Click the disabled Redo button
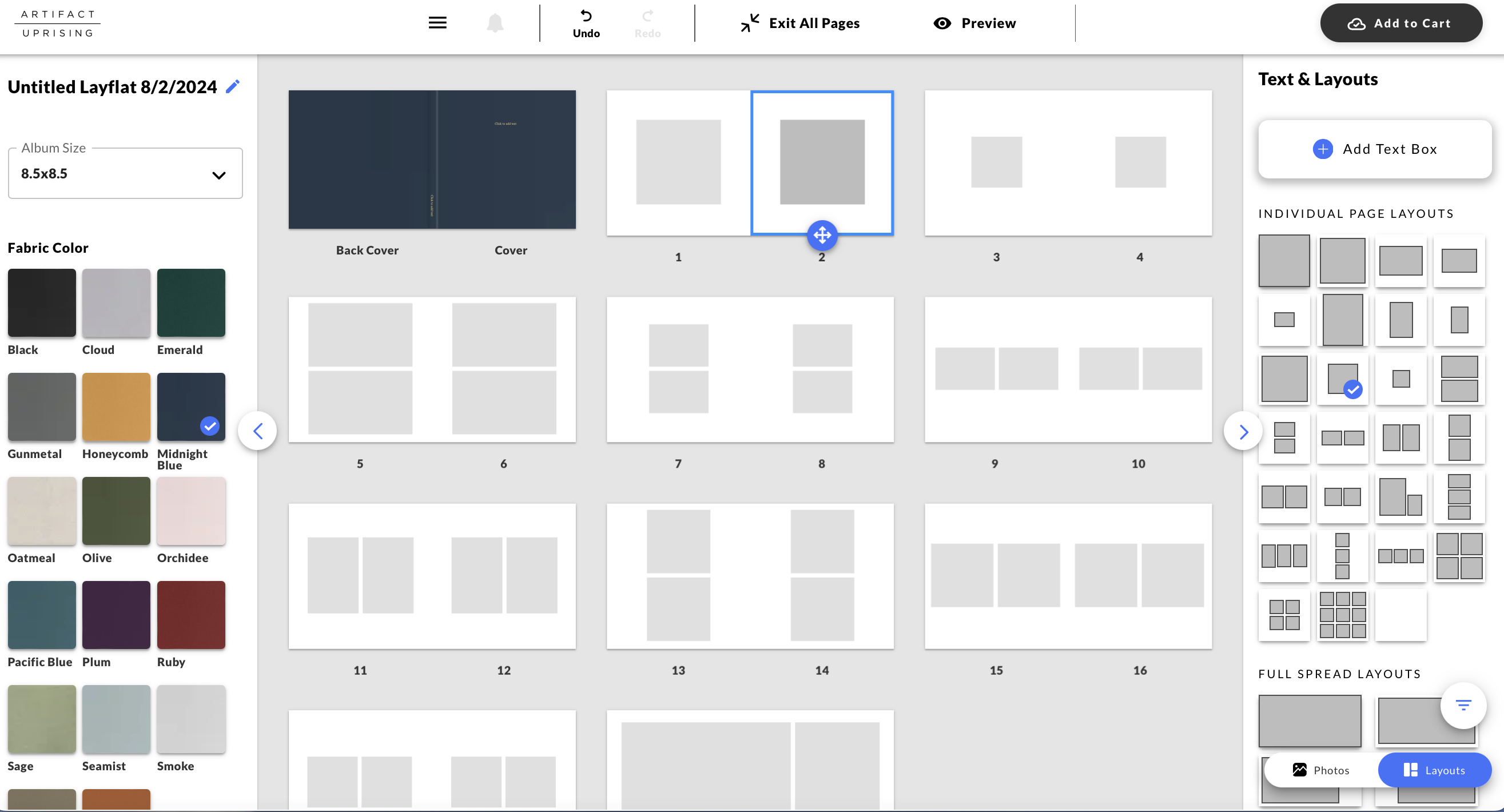 click(647, 23)
